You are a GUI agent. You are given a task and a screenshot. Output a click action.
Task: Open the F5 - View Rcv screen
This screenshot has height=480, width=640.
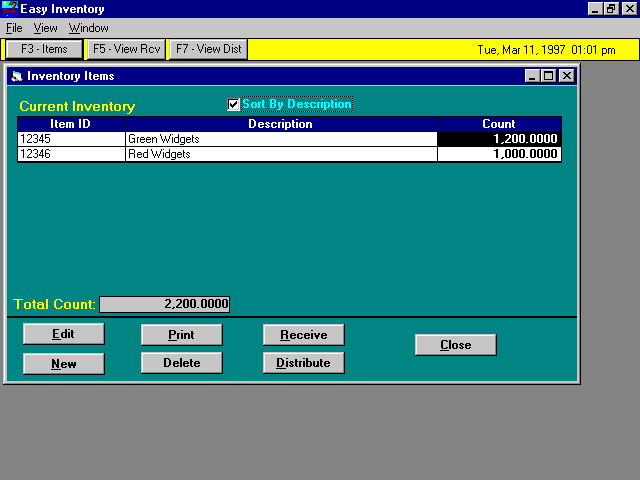126,49
